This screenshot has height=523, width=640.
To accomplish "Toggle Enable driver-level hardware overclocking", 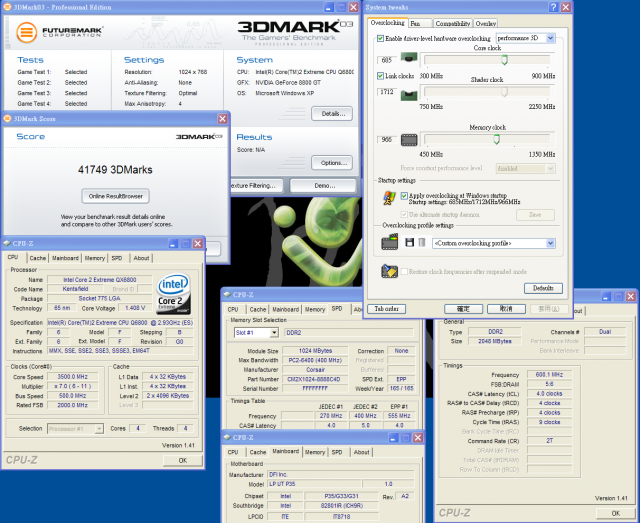I will tap(380, 38).
